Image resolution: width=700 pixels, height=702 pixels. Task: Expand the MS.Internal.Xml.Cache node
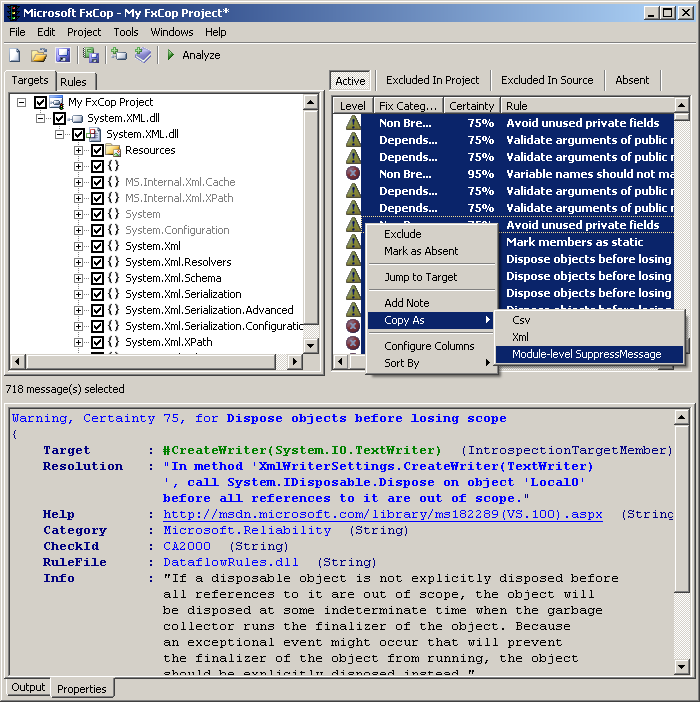pyautogui.click(x=78, y=182)
